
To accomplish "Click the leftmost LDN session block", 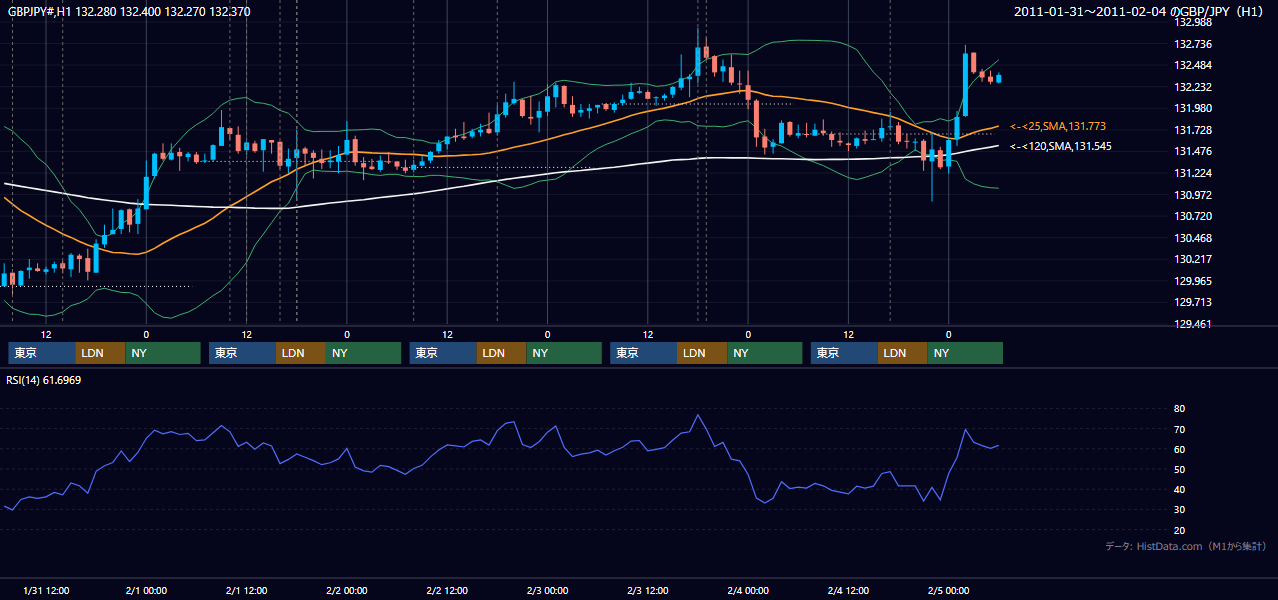I will click(101, 353).
